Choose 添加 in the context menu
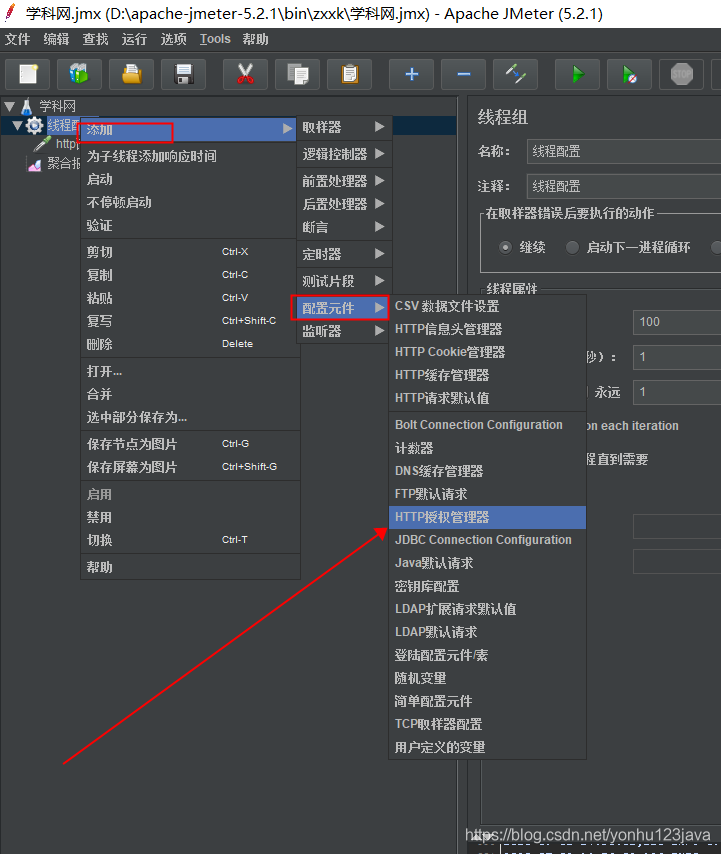The image size is (721, 854). click(188, 130)
